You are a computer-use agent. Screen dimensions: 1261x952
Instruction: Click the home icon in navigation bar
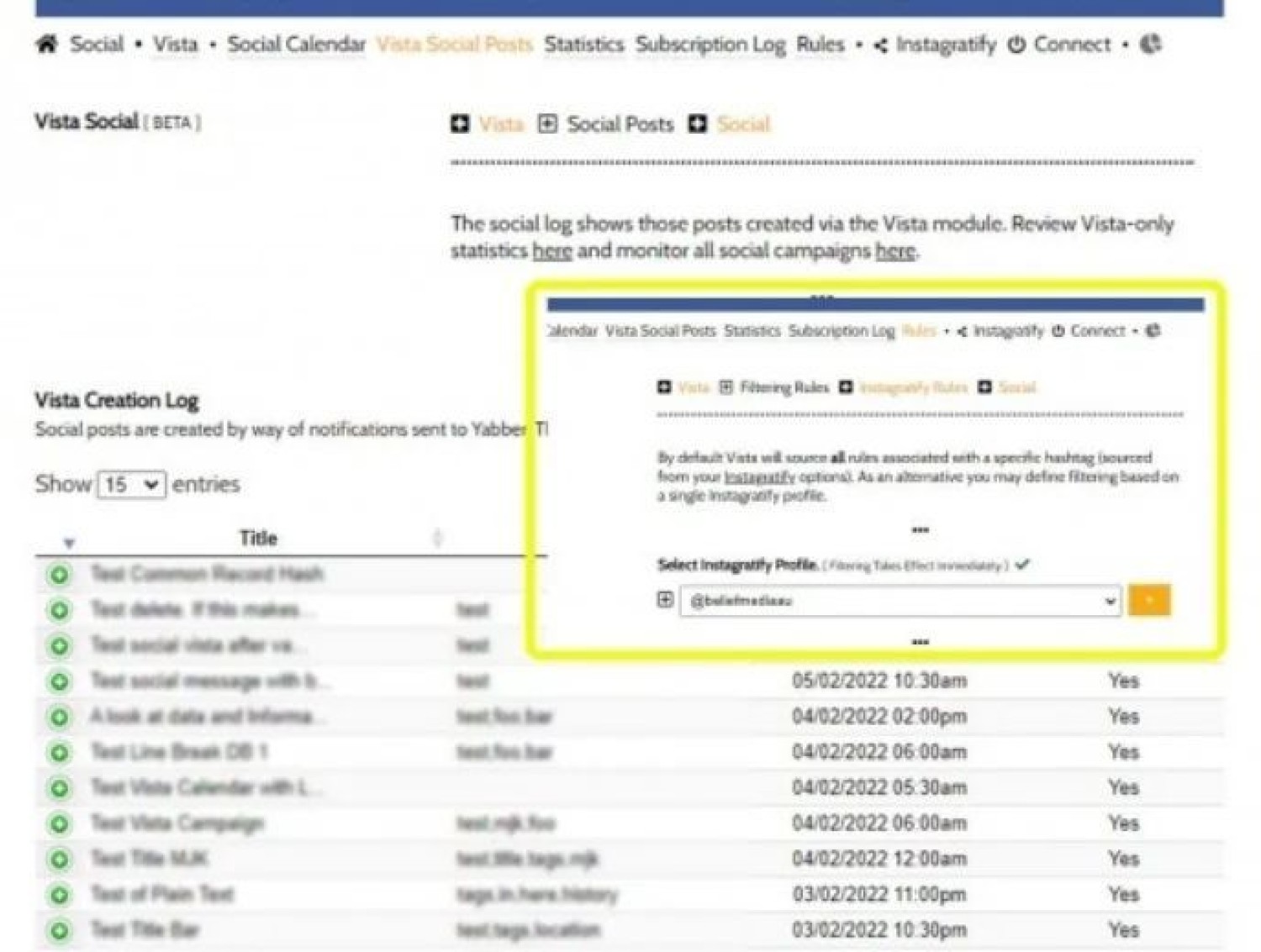click(47, 45)
